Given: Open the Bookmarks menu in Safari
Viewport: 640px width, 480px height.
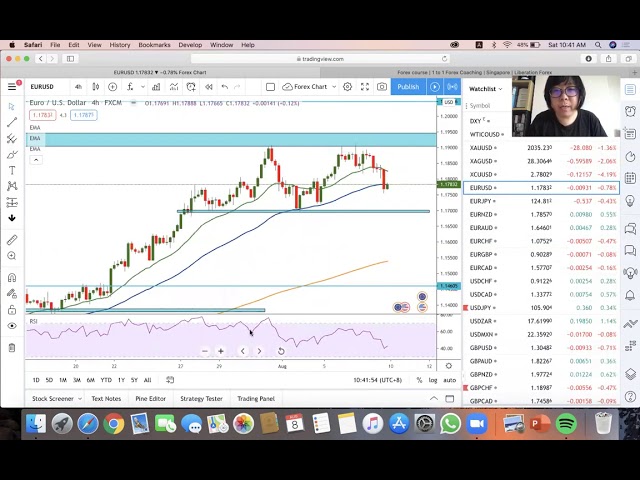Looking at the screenshot, I should click(x=154, y=45).
